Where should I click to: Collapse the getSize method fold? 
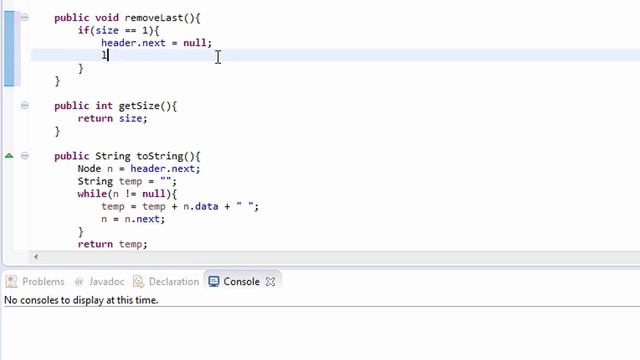click(24, 105)
